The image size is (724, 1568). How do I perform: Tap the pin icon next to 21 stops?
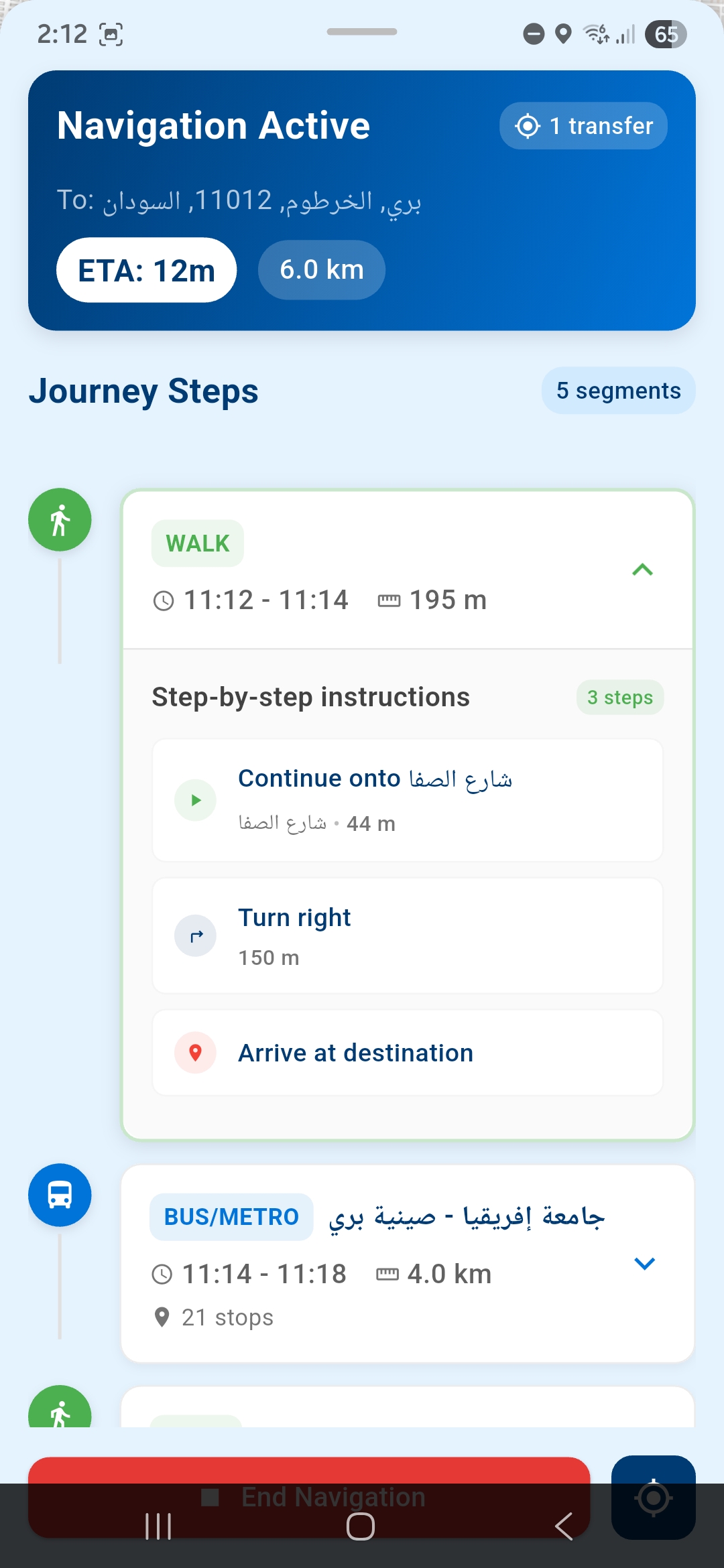click(162, 1317)
